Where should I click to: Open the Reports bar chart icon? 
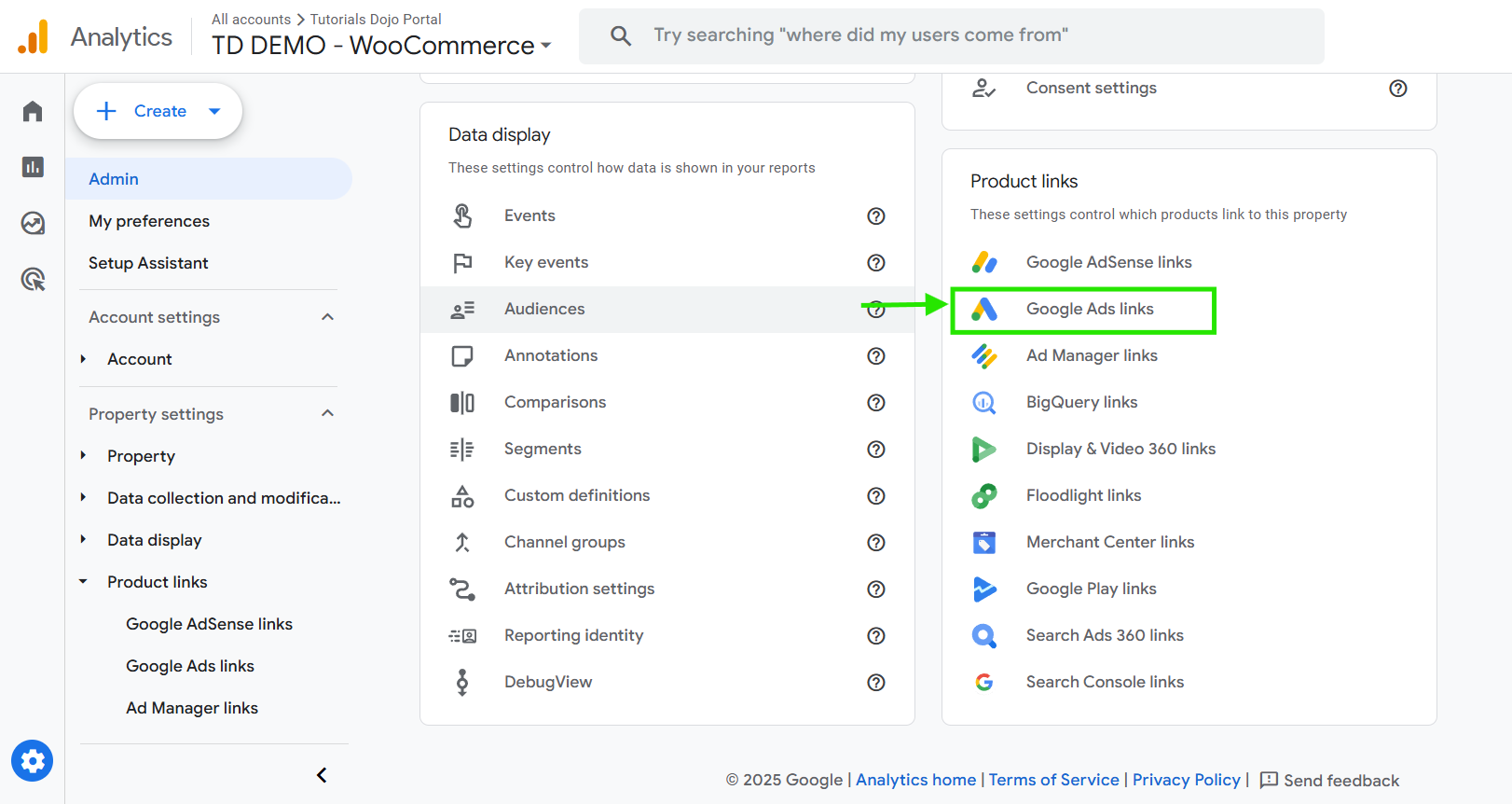tap(33, 167)
